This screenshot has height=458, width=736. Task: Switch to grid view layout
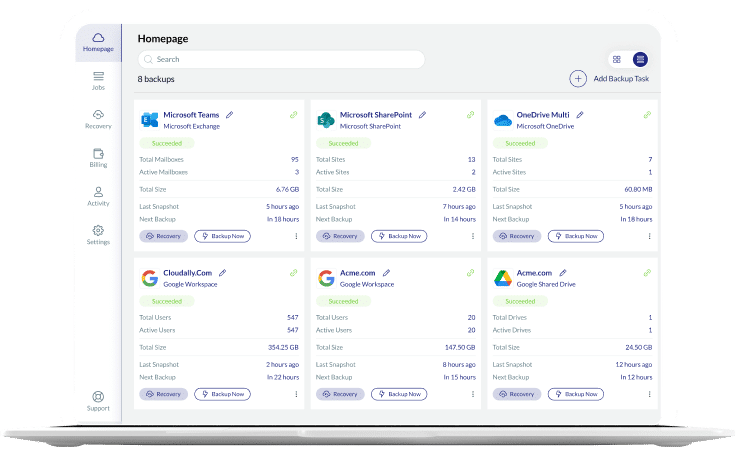click(617, 59)
